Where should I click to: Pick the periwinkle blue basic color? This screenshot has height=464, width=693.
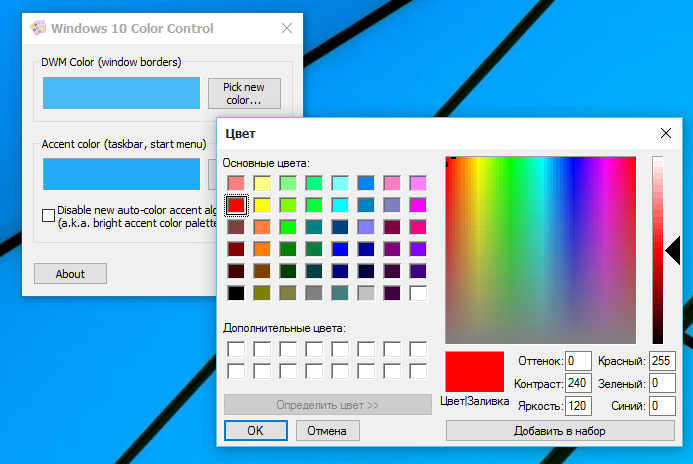[366, 227]
